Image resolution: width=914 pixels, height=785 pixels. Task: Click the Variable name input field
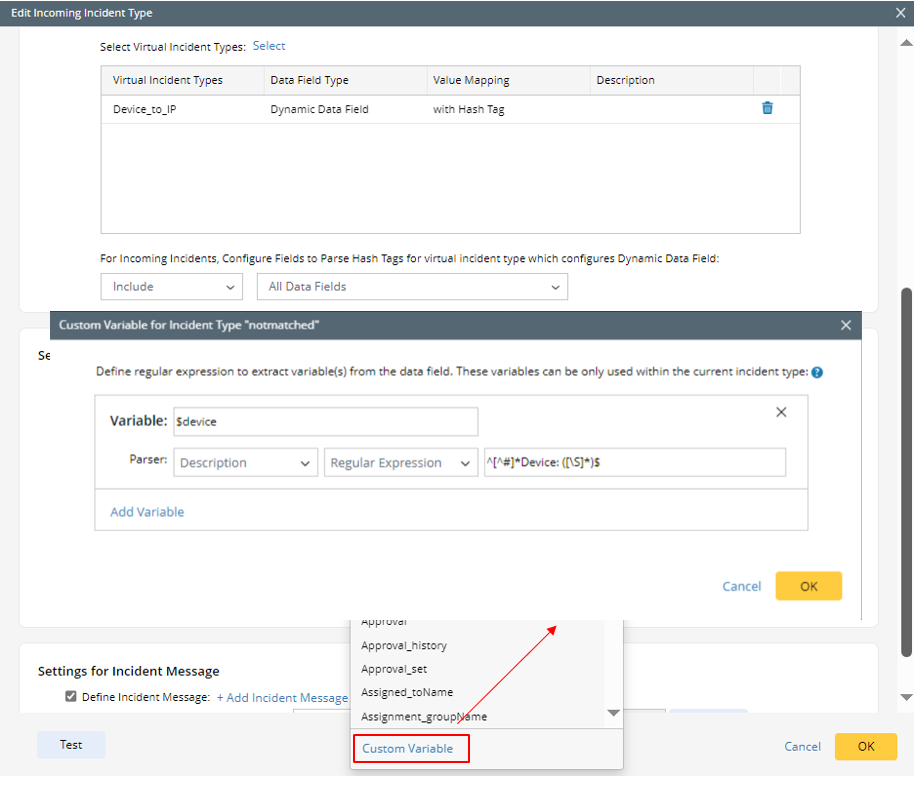(x=325, y=421)
